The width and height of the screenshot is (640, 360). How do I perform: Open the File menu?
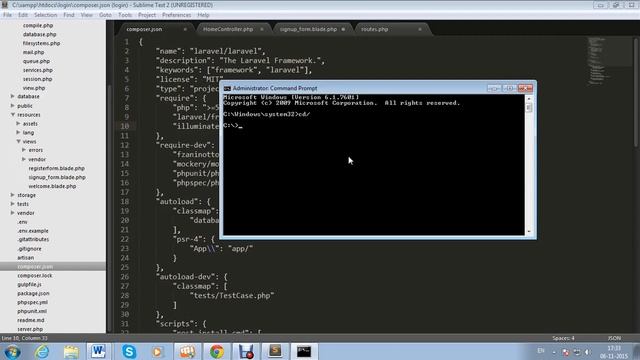click(7, 15)
